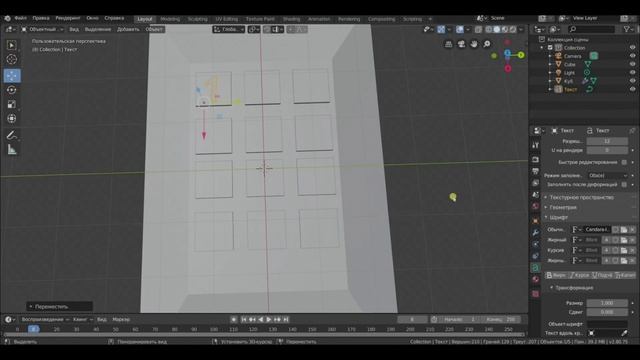Click the outliner search field
The image size is (640, 360).
[591, 29]
